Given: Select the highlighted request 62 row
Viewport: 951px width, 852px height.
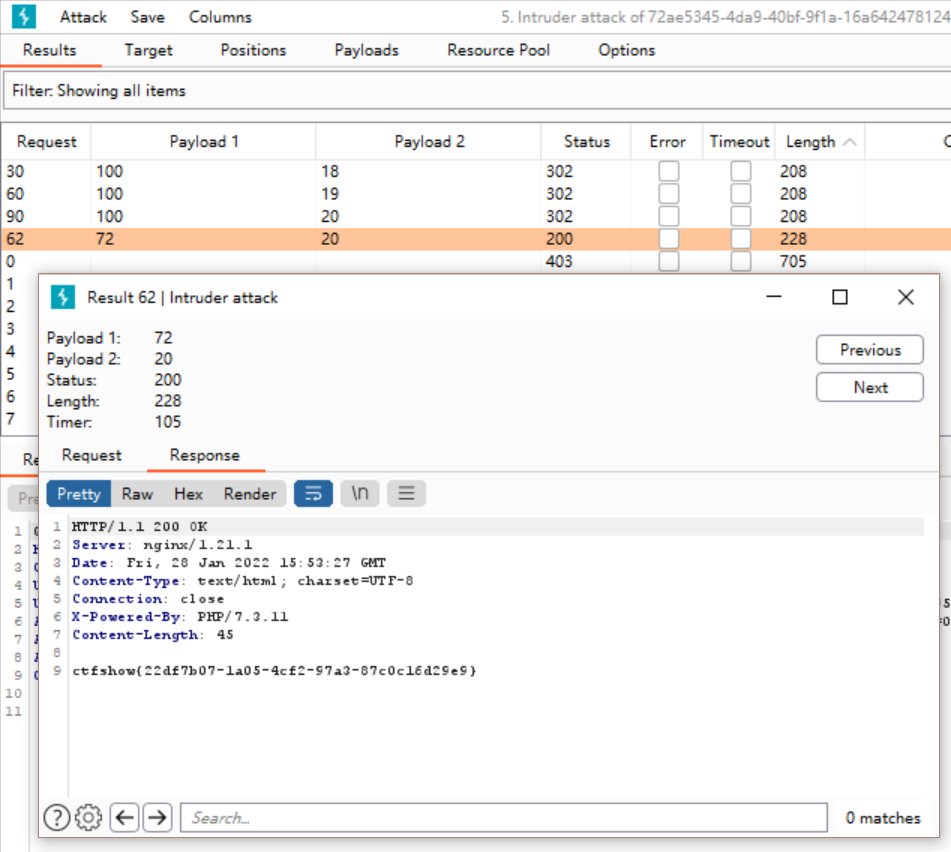Looking at the screenshot, I should tap(477, 239).
